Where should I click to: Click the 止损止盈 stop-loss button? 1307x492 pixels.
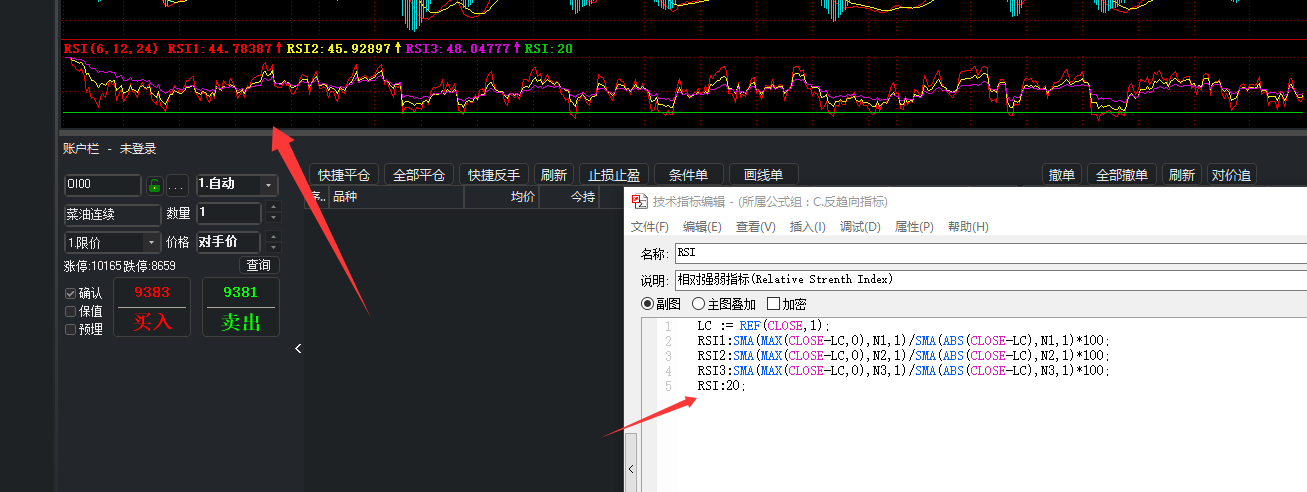(x=613, y=174)
